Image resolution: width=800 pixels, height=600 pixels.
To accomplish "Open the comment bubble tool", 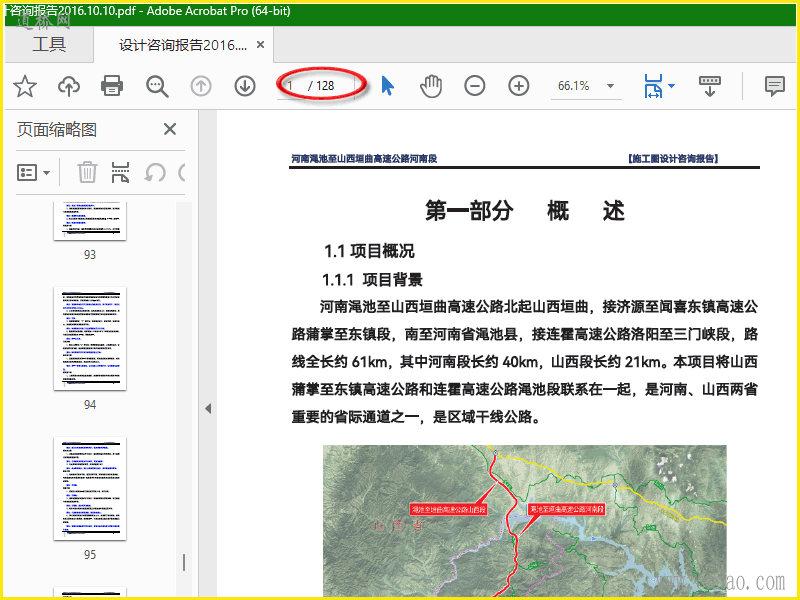I will tap(774, 86).
